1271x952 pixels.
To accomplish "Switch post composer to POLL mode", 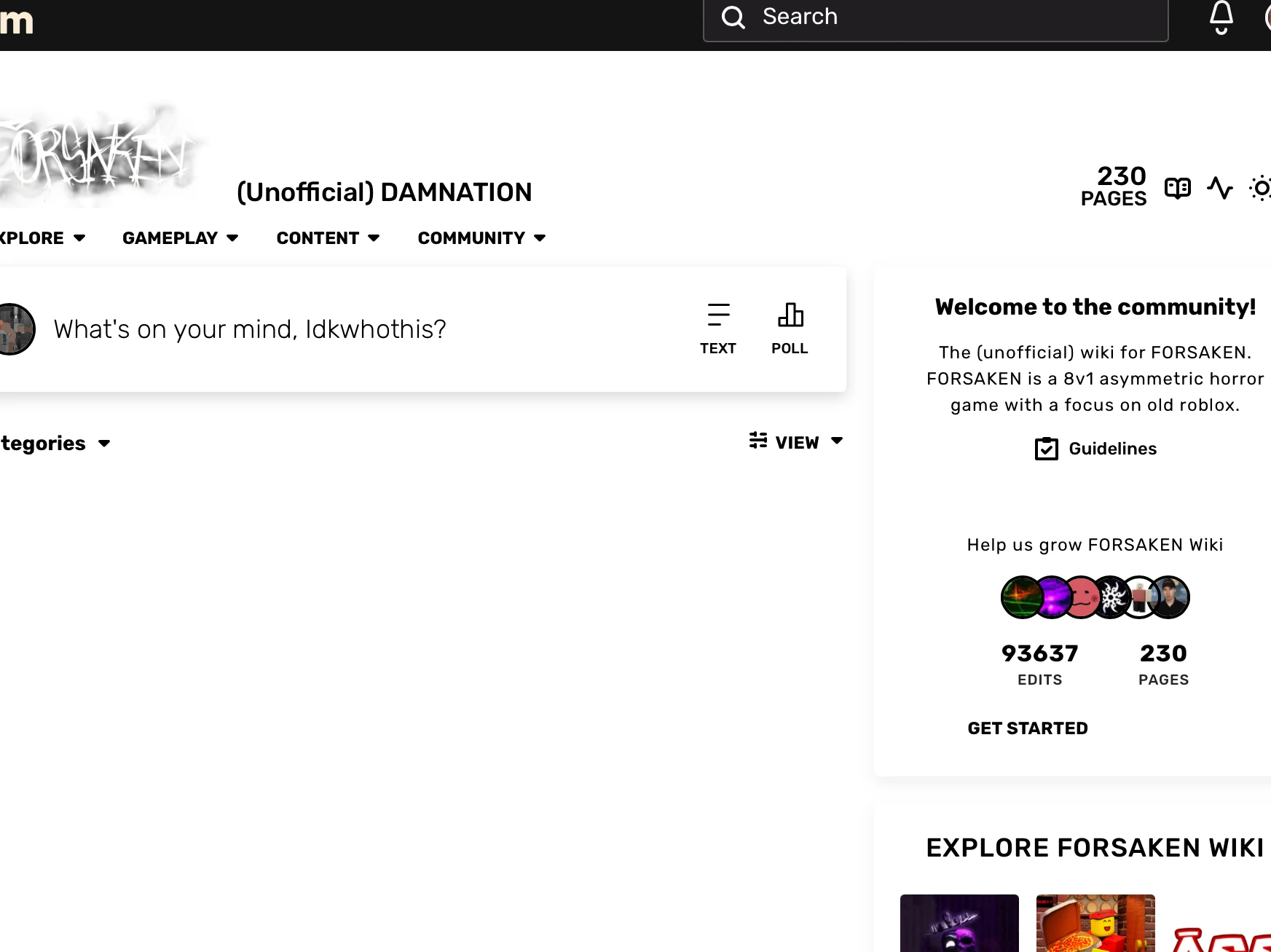I will 790,328.
